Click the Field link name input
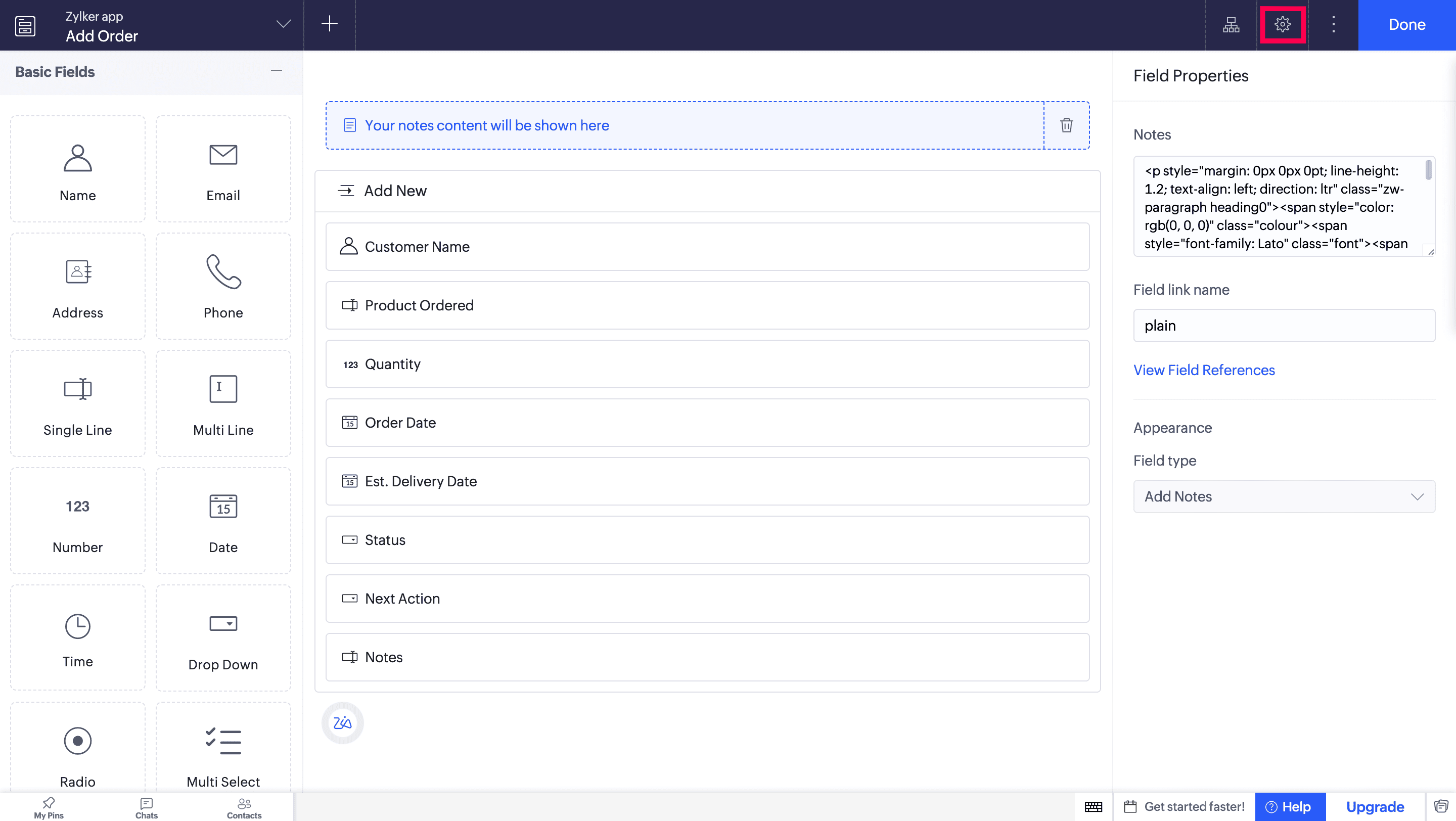Screen dimensions: 1456x821 1284,326
